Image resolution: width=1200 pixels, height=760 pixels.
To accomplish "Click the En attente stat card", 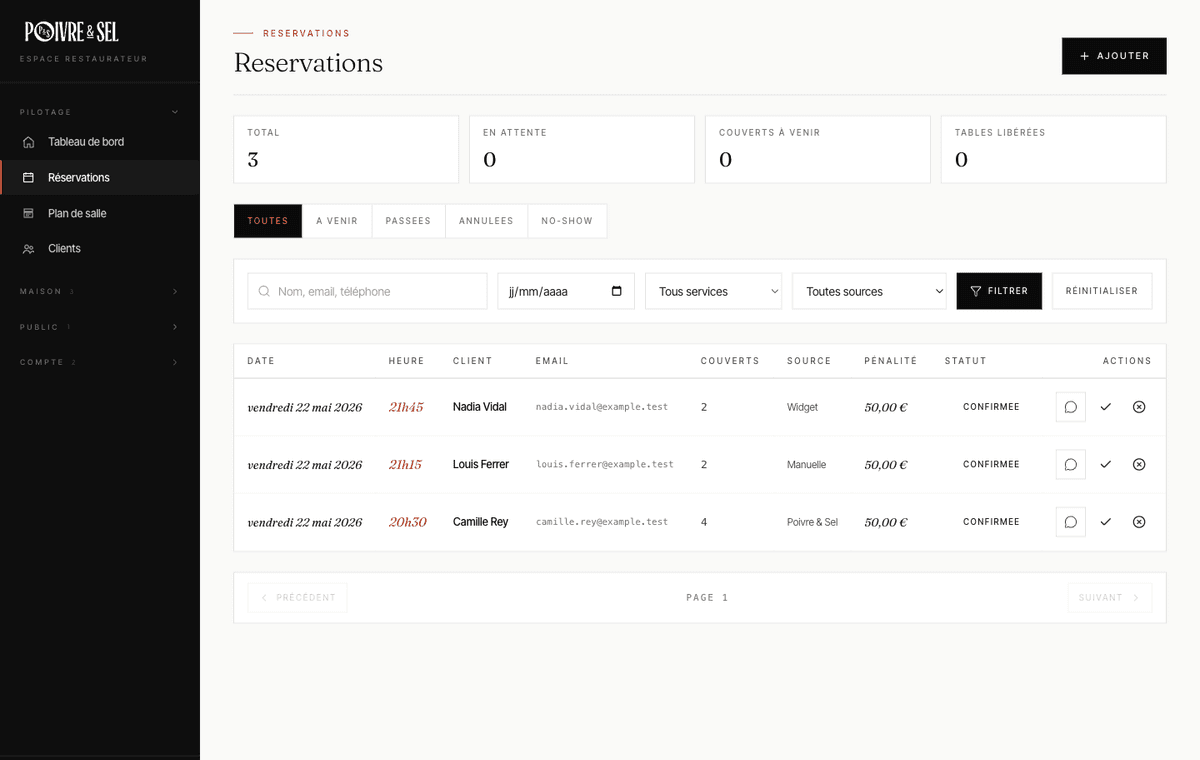I will coord(582,150).
